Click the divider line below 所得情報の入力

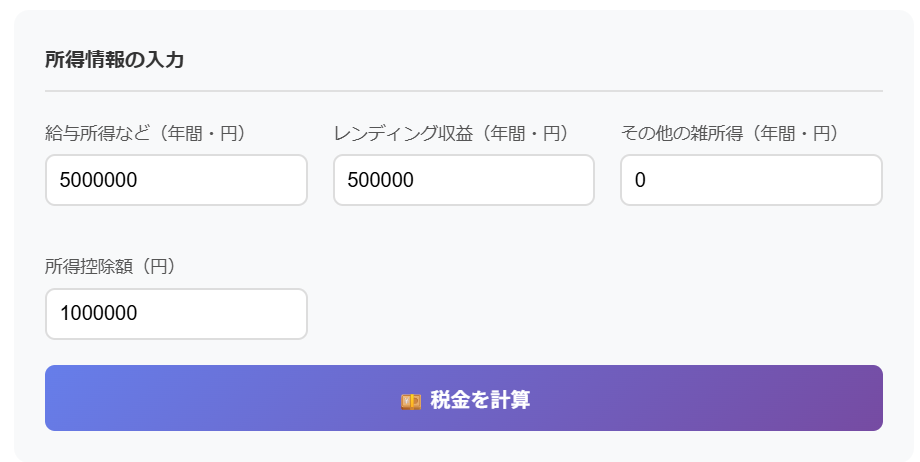(463, 91)
